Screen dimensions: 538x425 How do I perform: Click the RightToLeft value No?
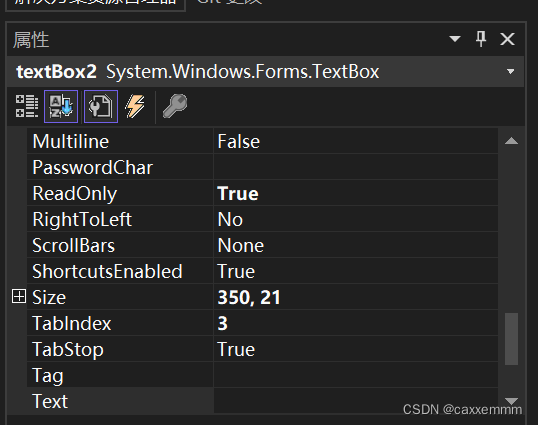click(230, 220)
